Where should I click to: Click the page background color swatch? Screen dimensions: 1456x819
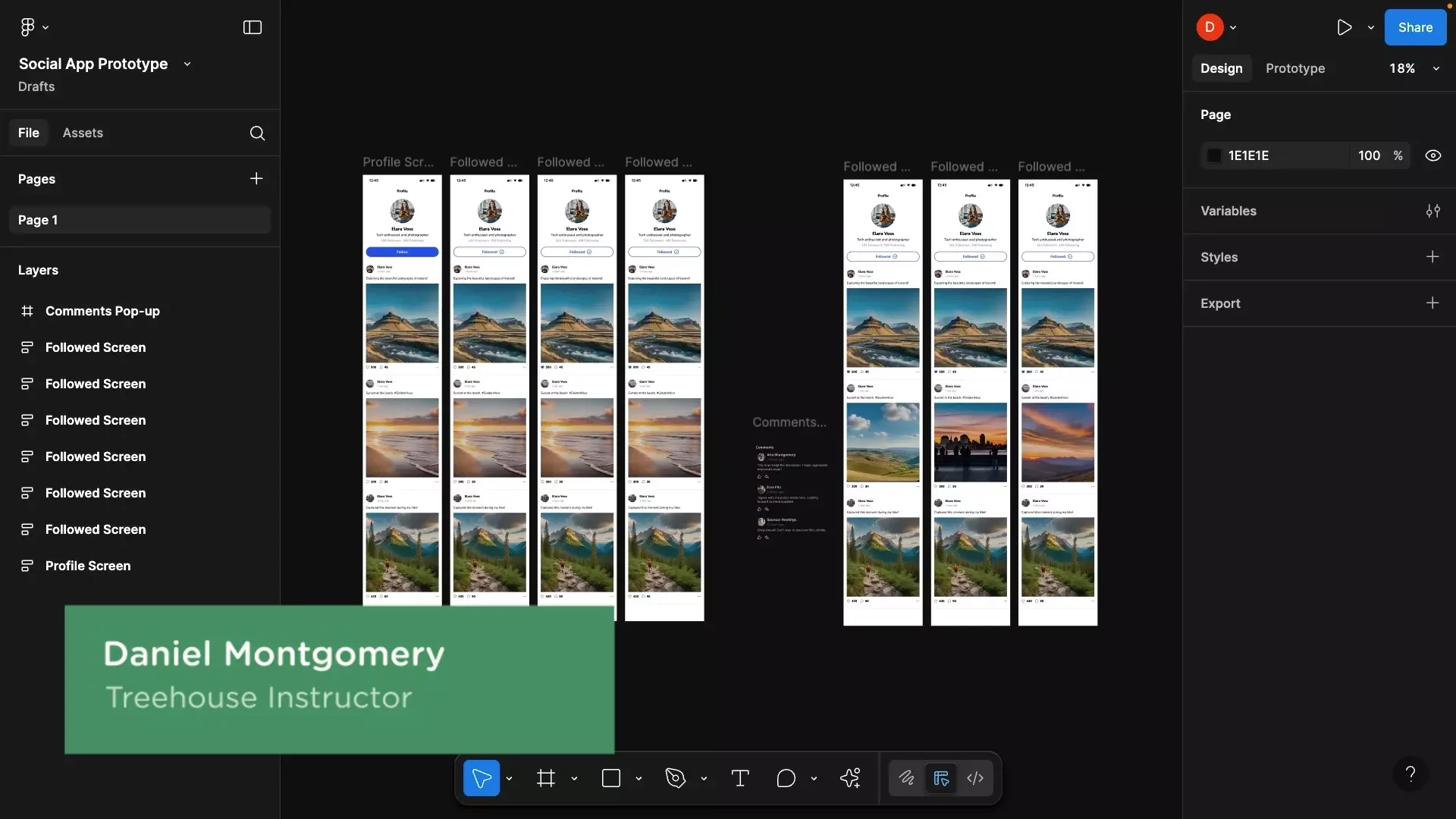(1214, 155)
